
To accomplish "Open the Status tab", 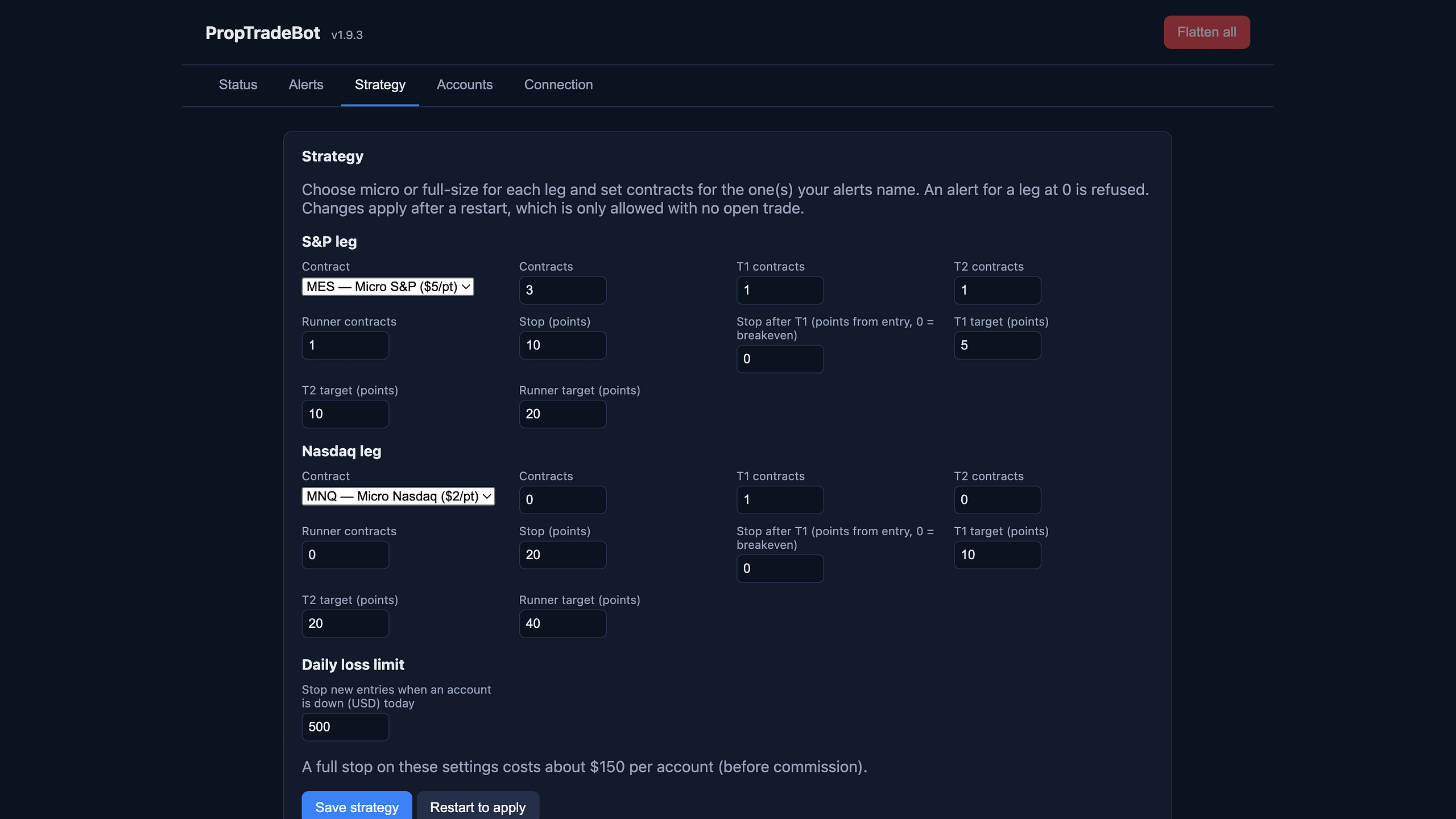I will click(x=238, y=85).
